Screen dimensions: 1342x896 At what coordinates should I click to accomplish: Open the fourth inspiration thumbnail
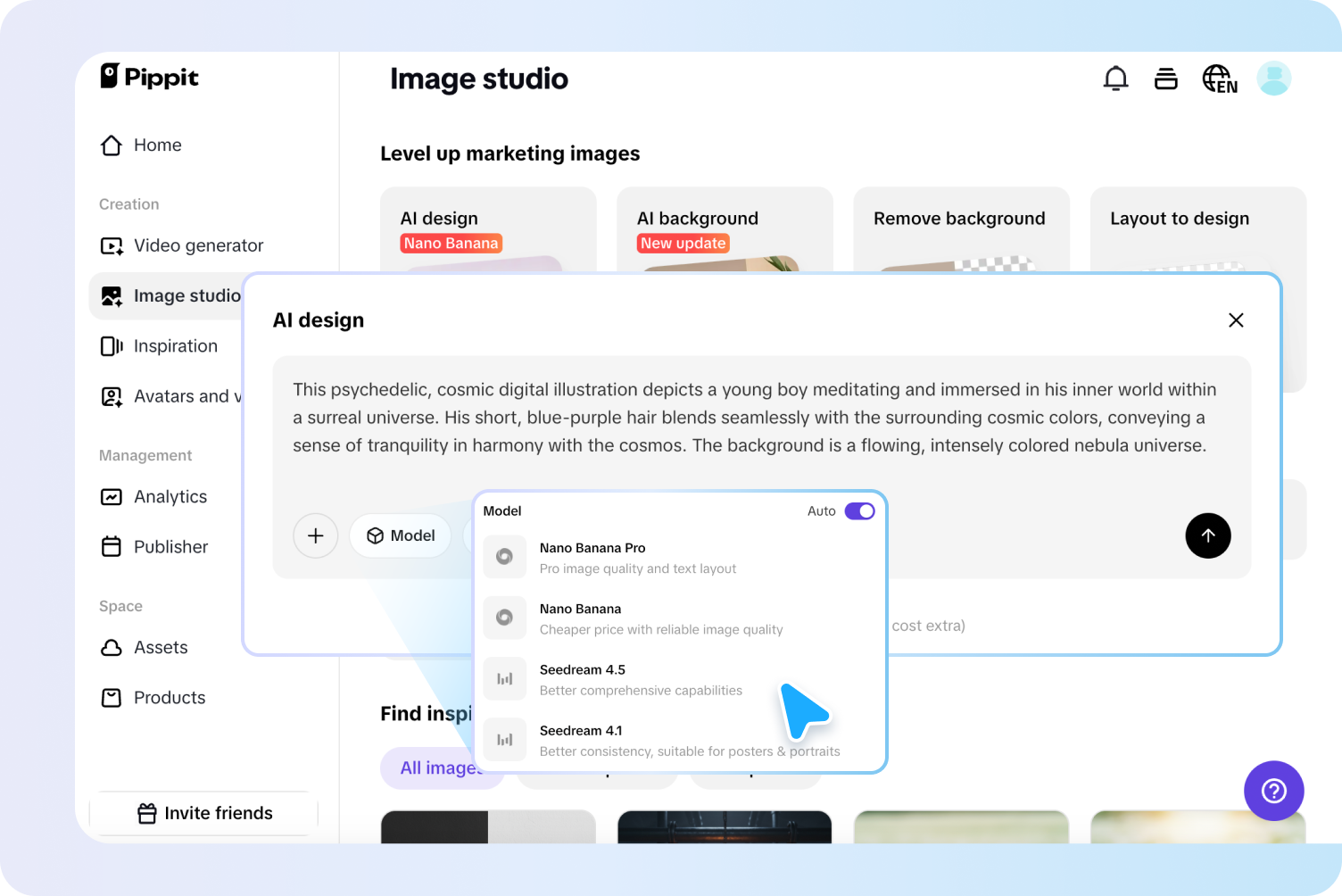point(1198,827)
